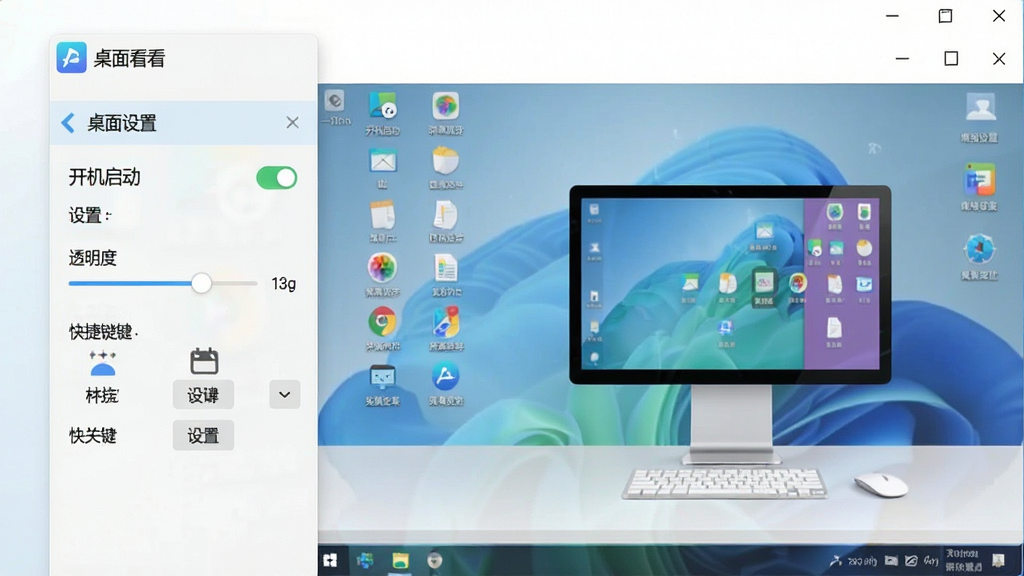Click the calendar shortcut icon
Screen dimensions: 1024x576
click(204, 361)
